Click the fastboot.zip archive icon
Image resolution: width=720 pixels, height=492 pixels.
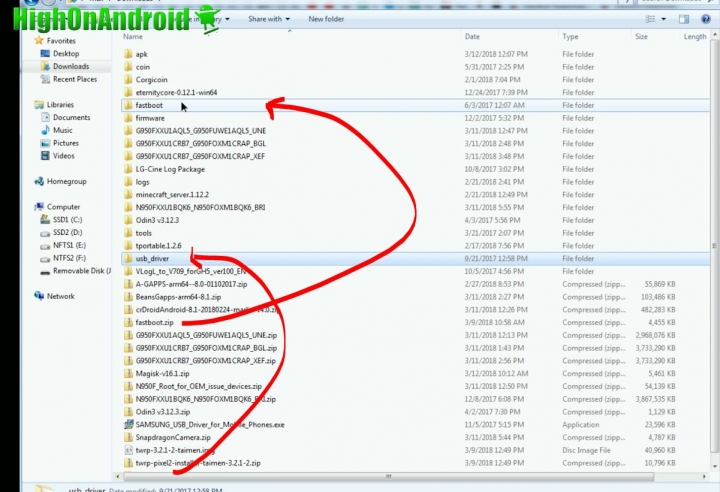tap(129, 322)
